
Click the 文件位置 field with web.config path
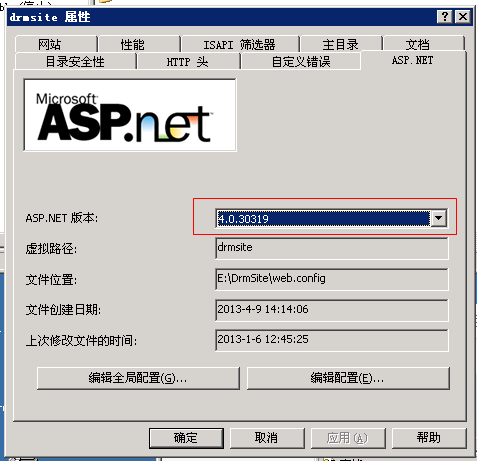pyautogui.click(x=332, y=279)
